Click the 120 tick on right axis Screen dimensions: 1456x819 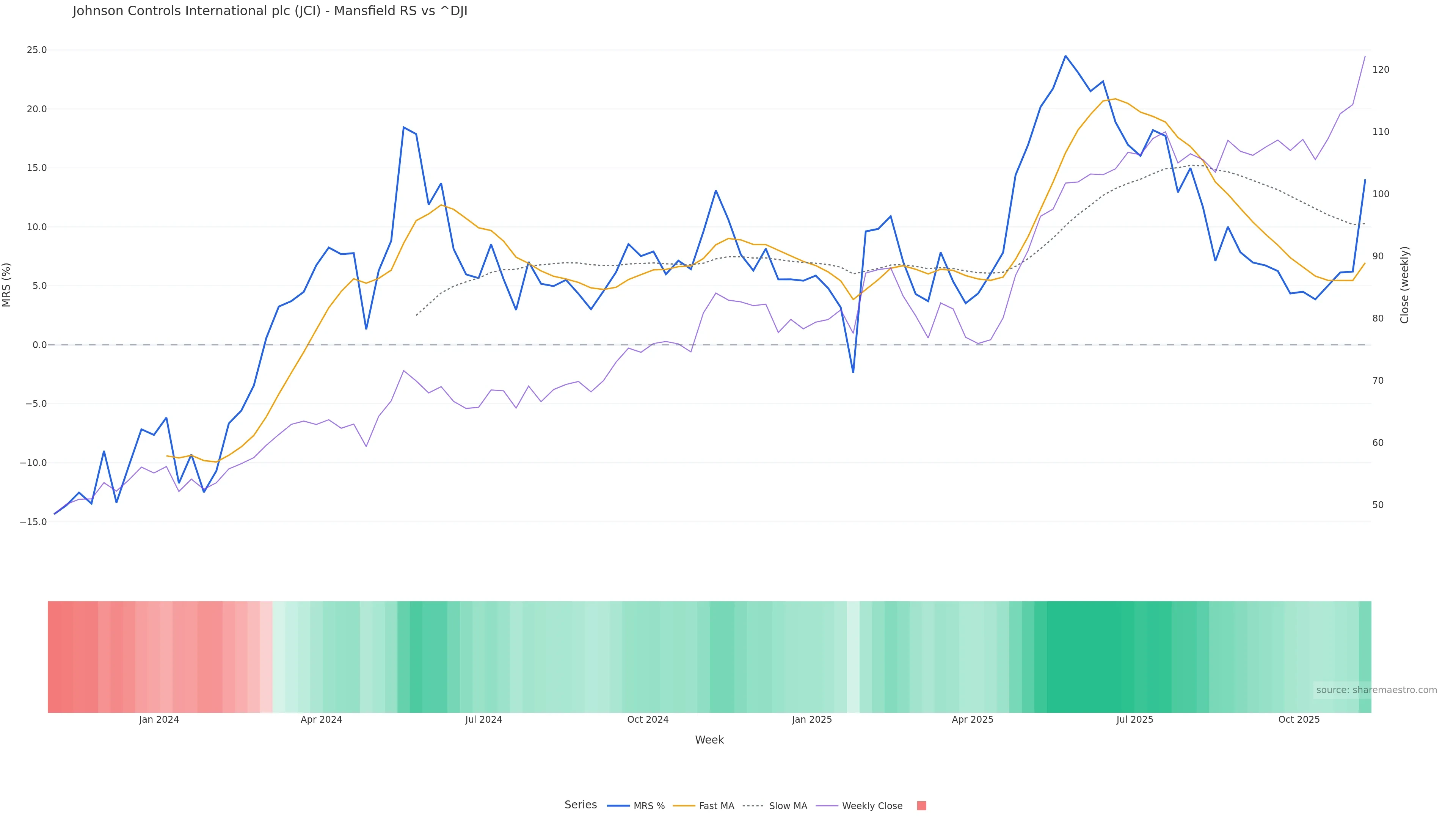click(x=1380, y=70)
